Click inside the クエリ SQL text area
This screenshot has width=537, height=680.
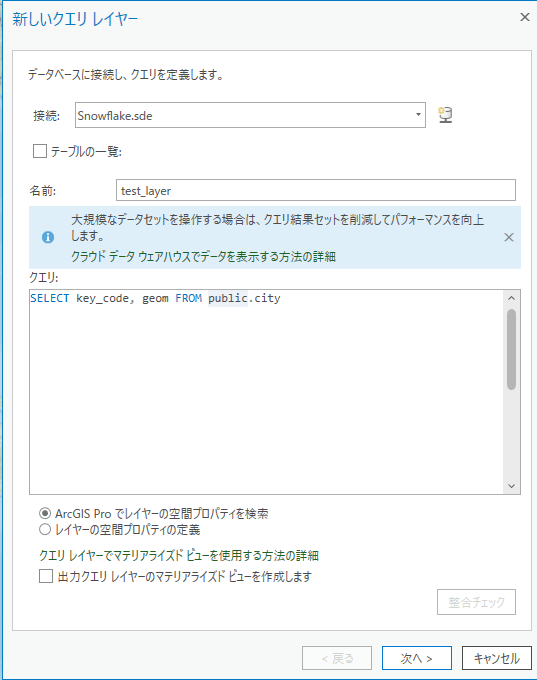266,392
